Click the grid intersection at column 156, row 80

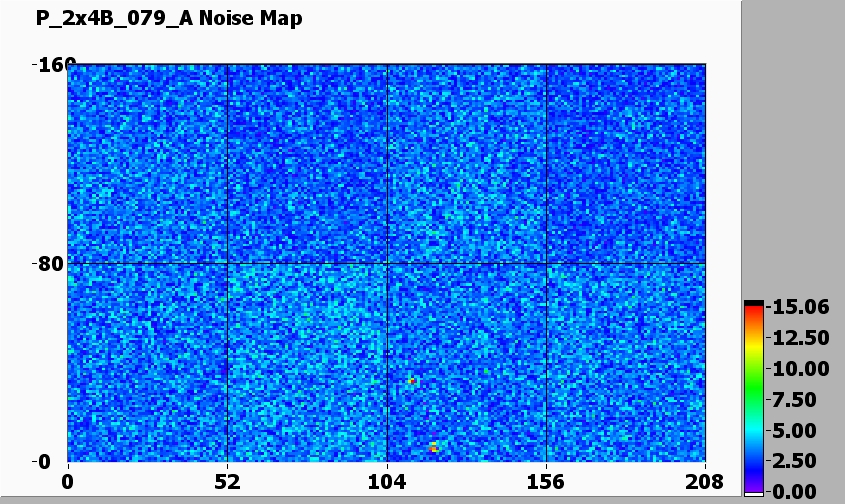(x=546, y=263)
